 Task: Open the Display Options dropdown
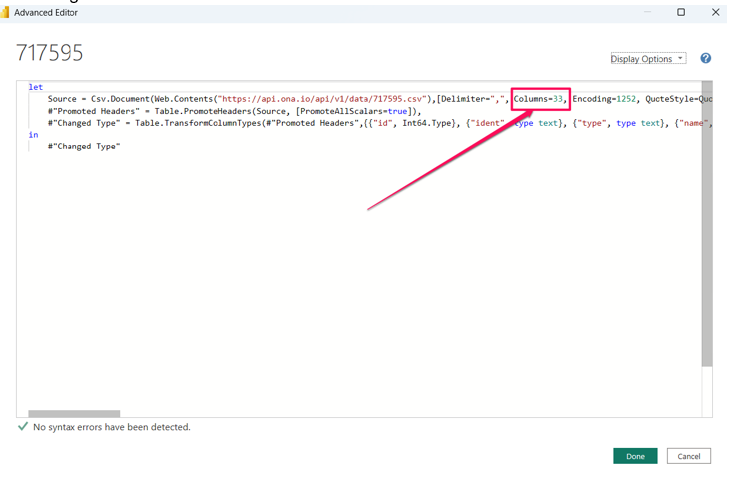(648, 59)
